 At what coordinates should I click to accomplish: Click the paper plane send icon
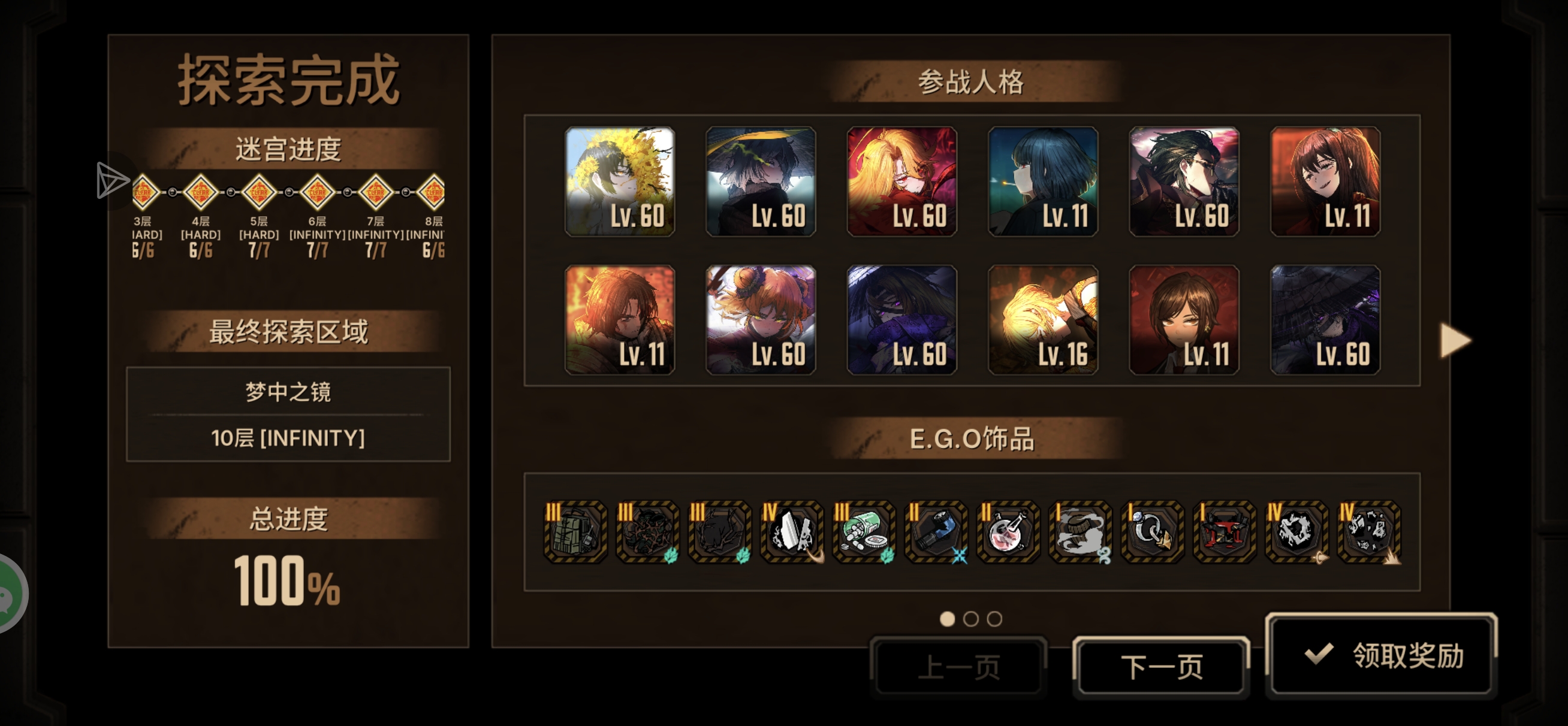point(112,180)
